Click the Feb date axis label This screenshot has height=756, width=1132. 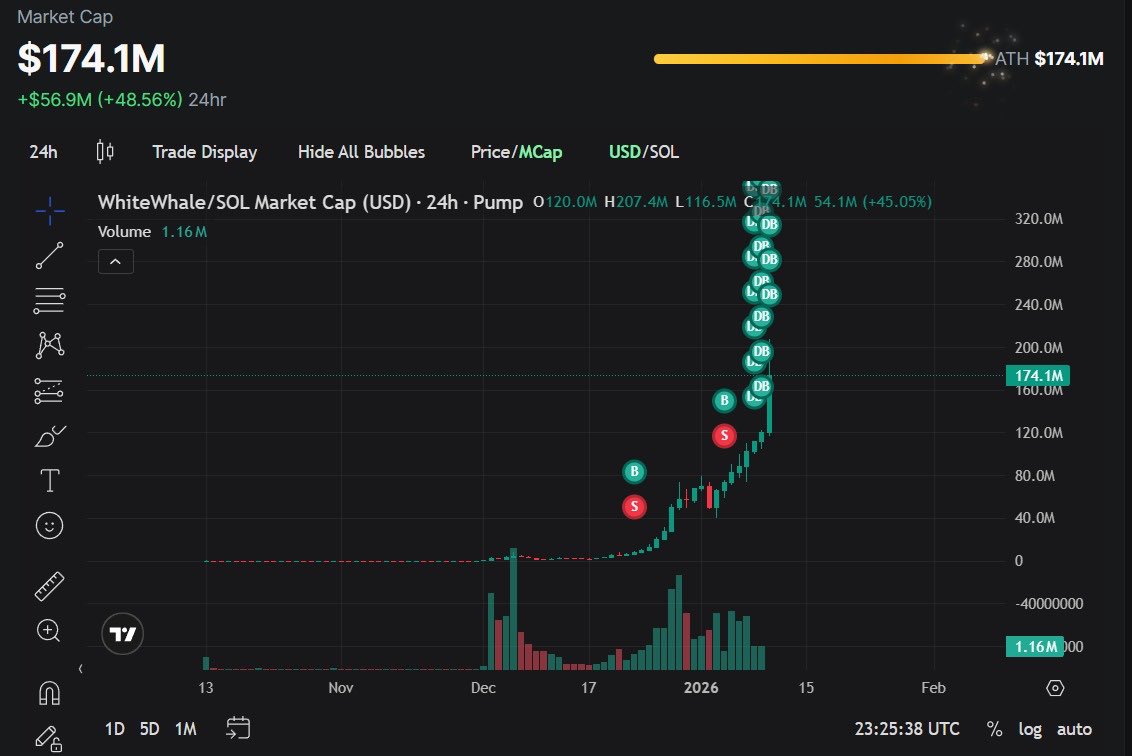pos(933,687)
